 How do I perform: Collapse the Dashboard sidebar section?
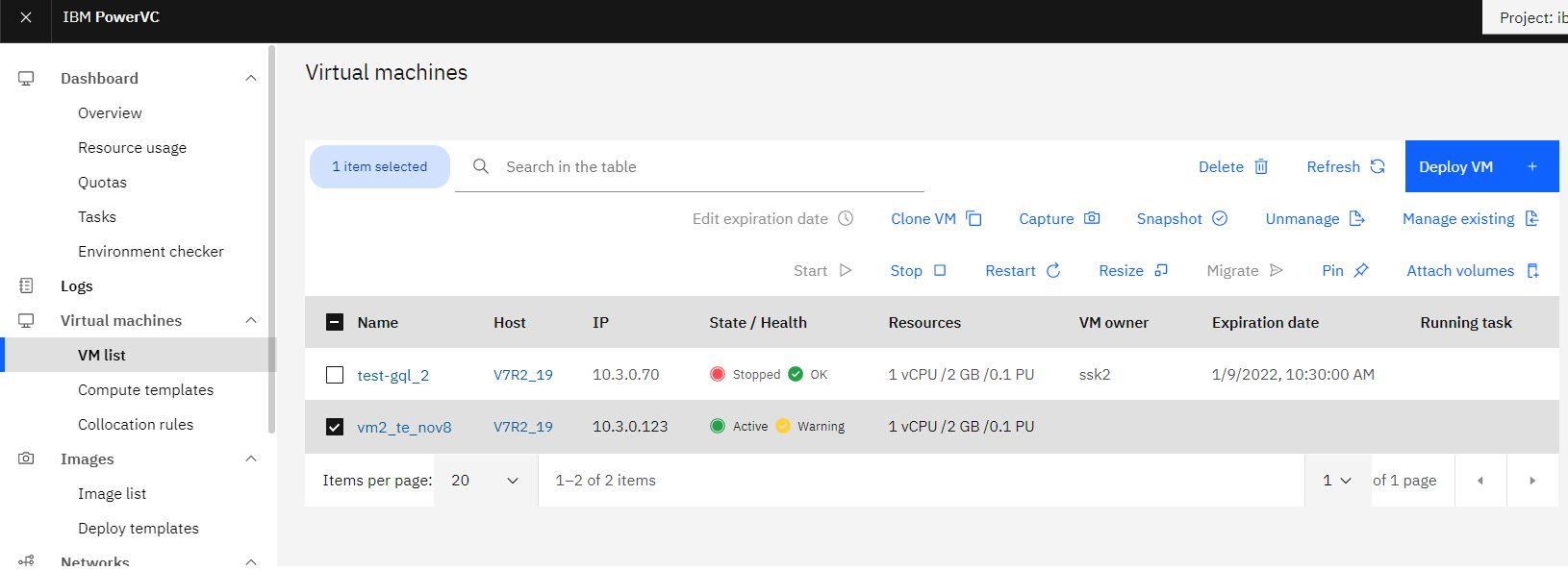click(251, 79)
